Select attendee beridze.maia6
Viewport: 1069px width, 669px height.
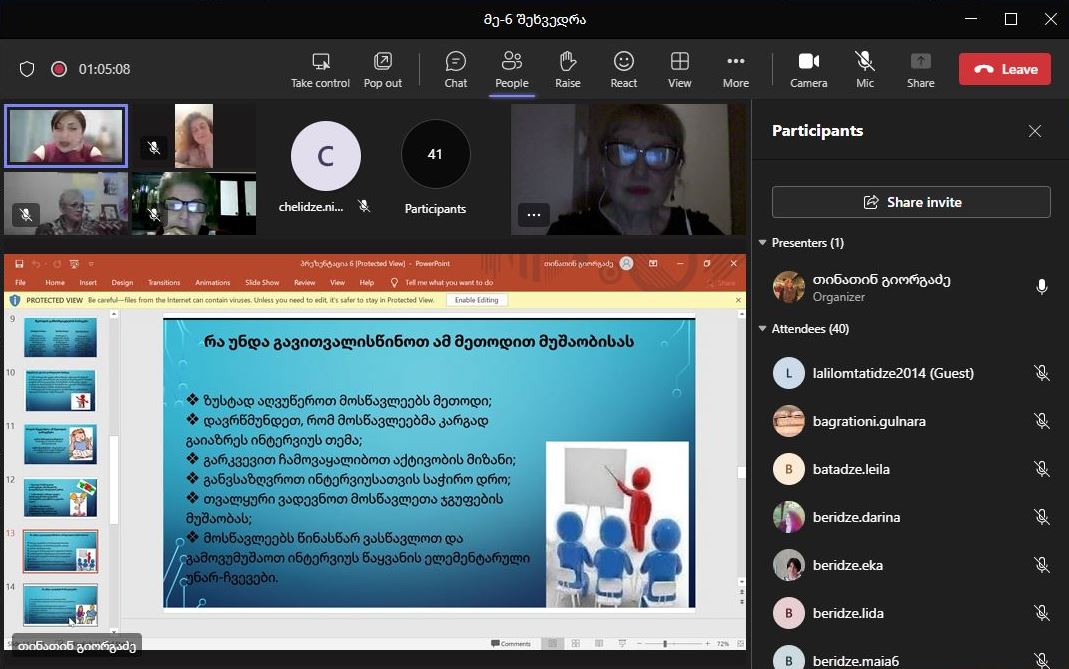(911, 660)
